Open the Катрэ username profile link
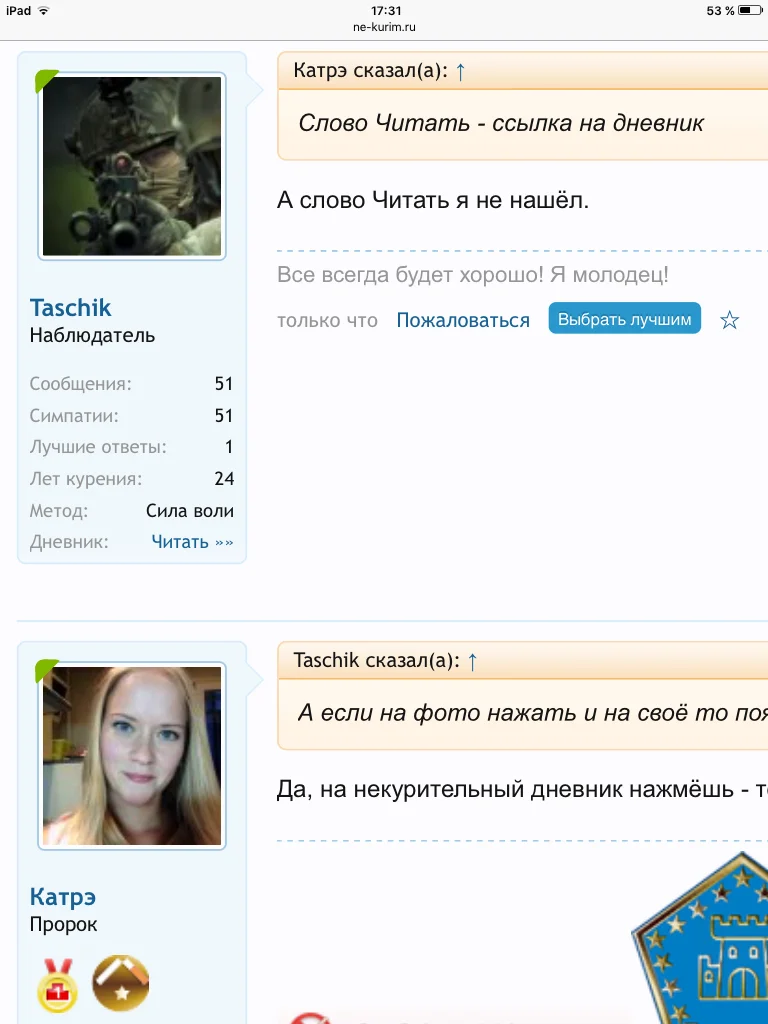The image size is (768, 1024). pyautogui.click(x=63, y=897)
